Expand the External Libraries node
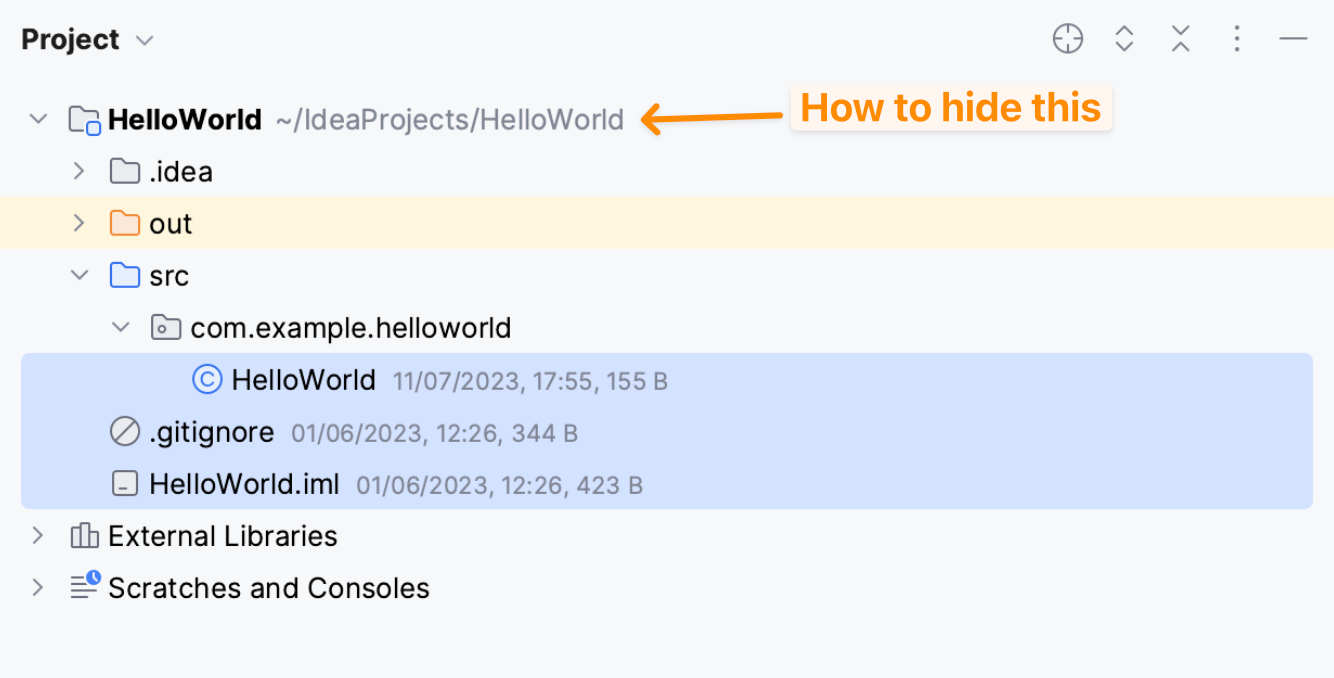Screen dimensions: 1334x678 [x=38, y=536]
